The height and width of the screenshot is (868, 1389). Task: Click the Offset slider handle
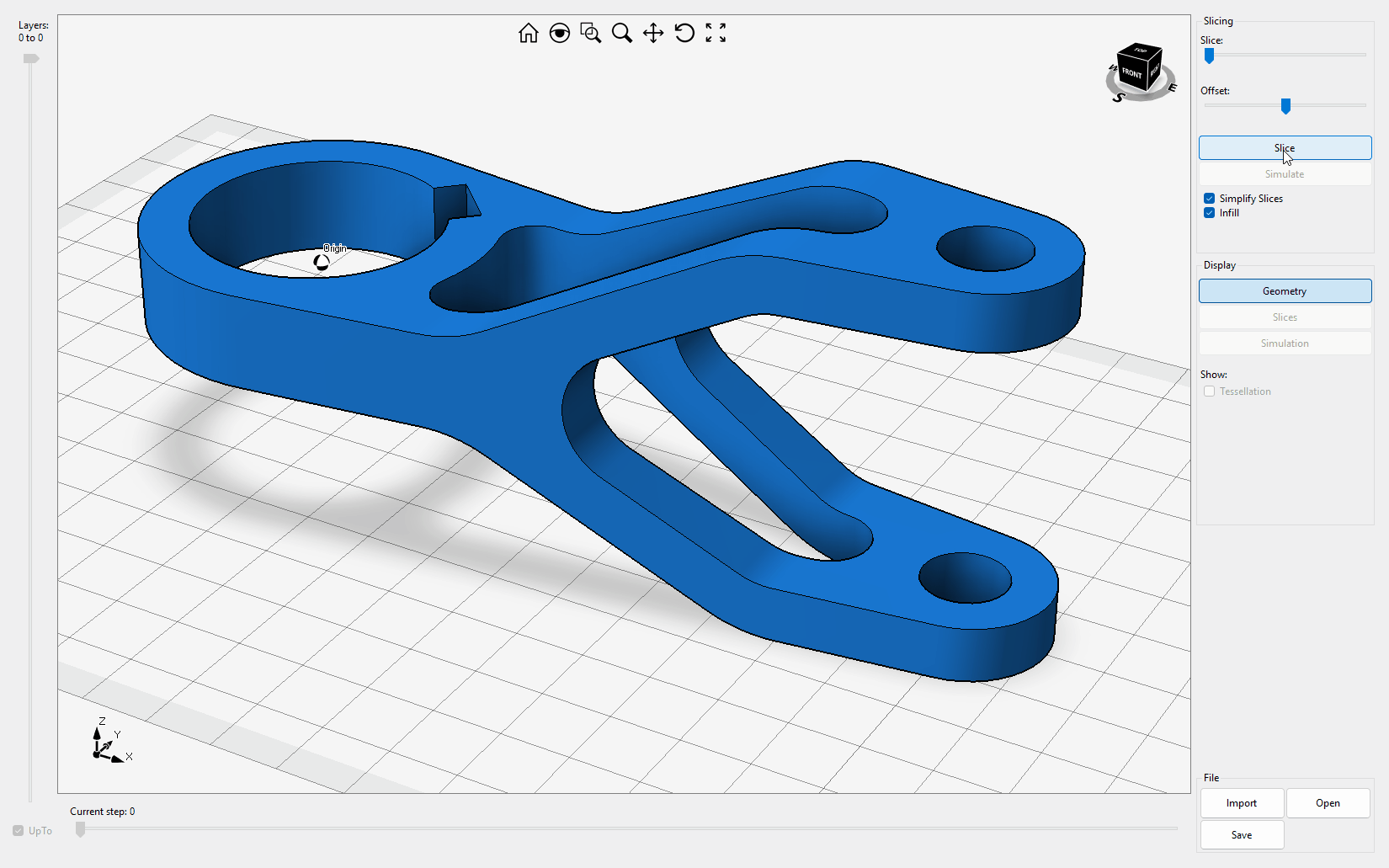coord(1285,106)
